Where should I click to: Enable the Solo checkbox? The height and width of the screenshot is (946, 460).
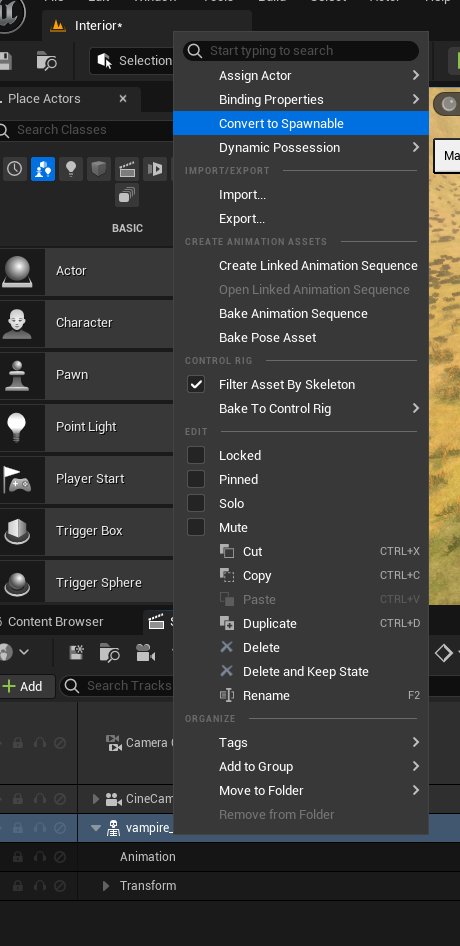click(196, 503)
